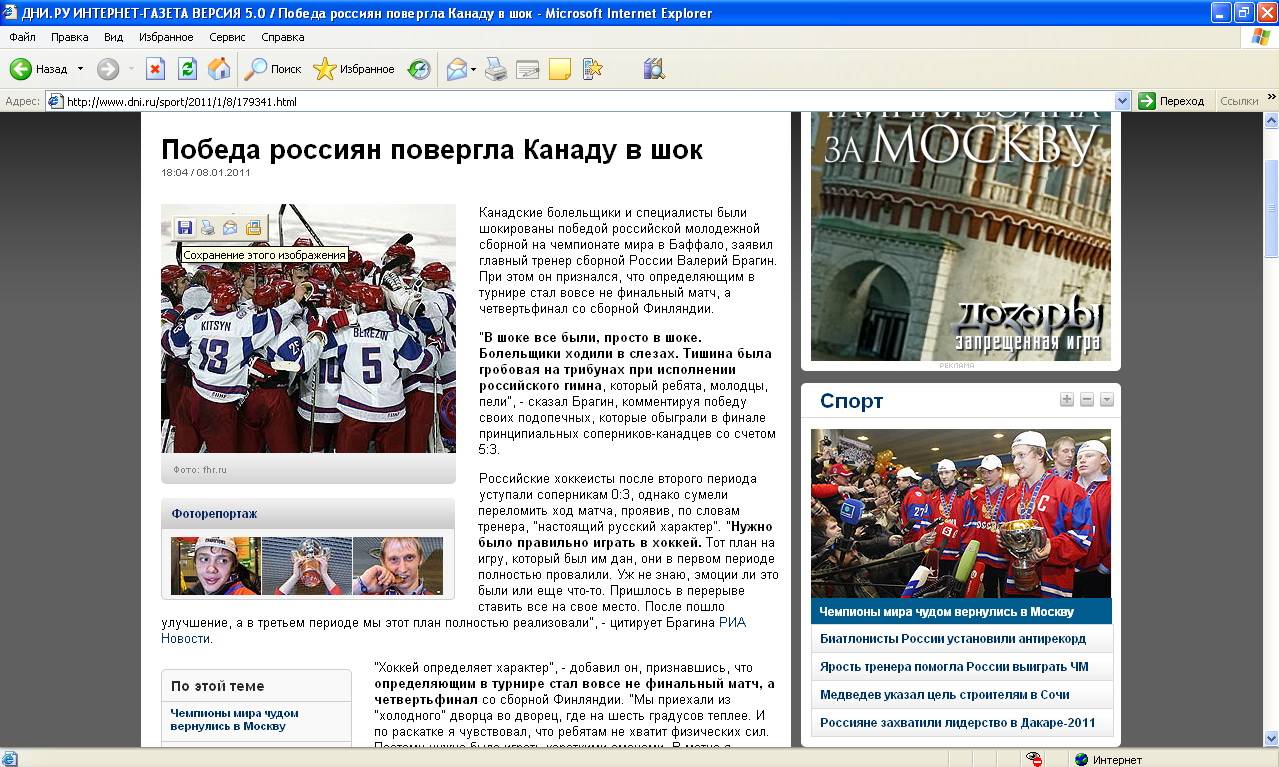Screen dimensions: 1279x767
Task: Open the Избранное toolbar favorites panel
Action: pyautogui.click(x=354, y=69)
